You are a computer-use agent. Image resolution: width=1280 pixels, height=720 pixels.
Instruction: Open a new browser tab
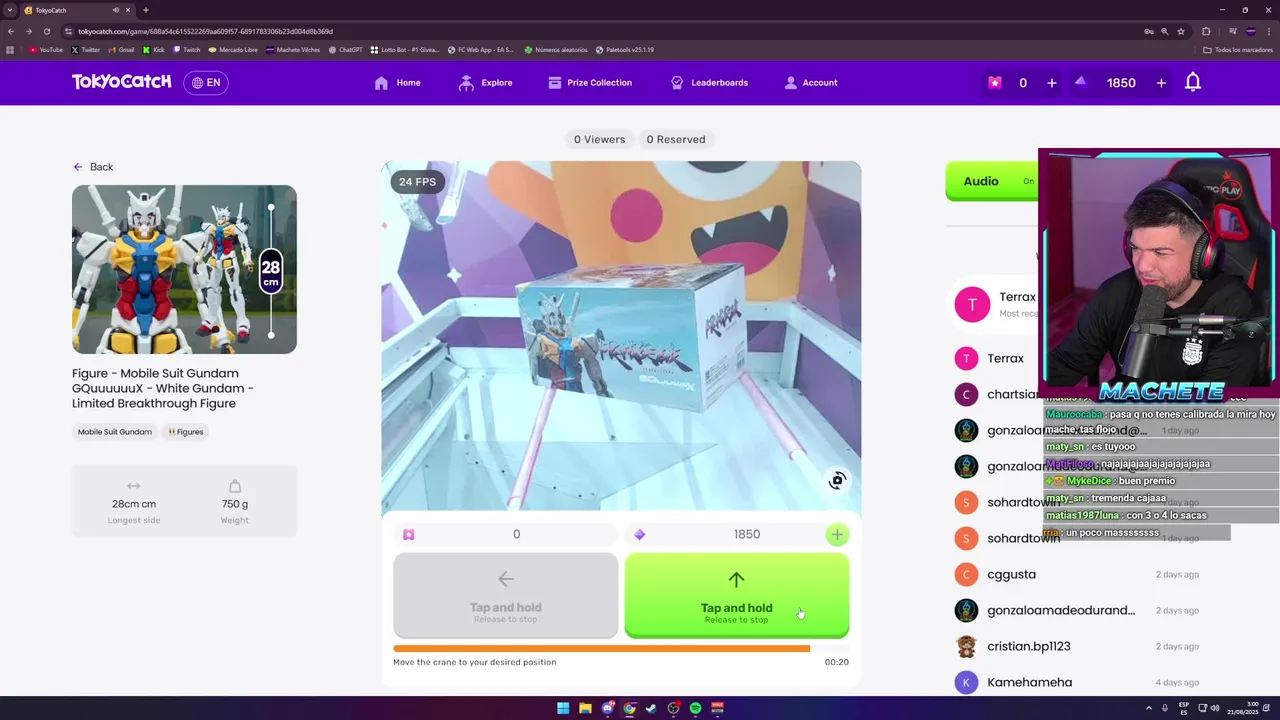tap(145, 10)
